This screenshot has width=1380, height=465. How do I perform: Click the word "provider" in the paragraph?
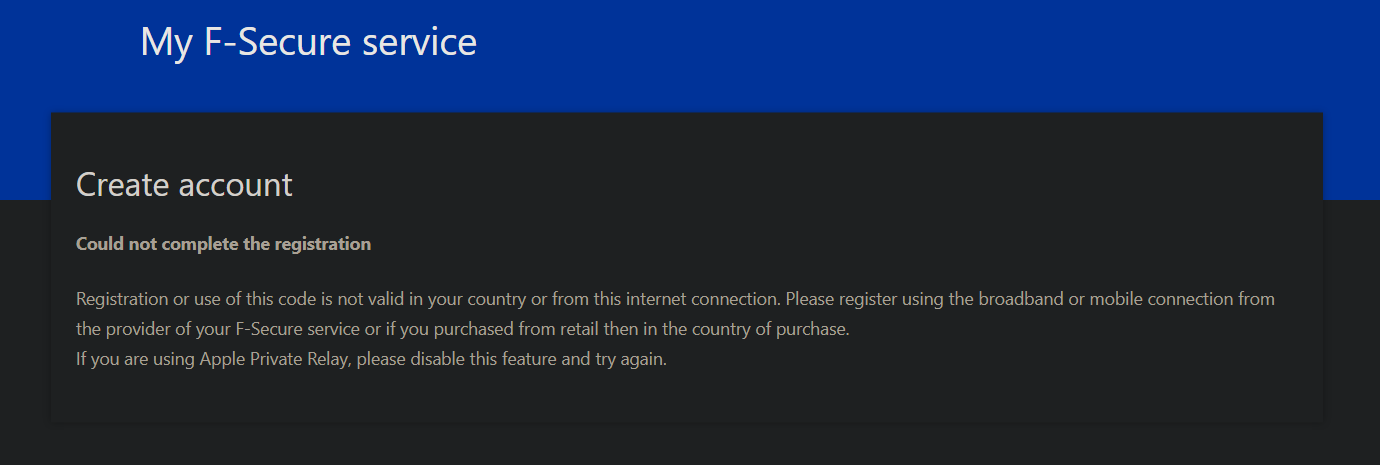pyautogui.click(x=138, y=329)
